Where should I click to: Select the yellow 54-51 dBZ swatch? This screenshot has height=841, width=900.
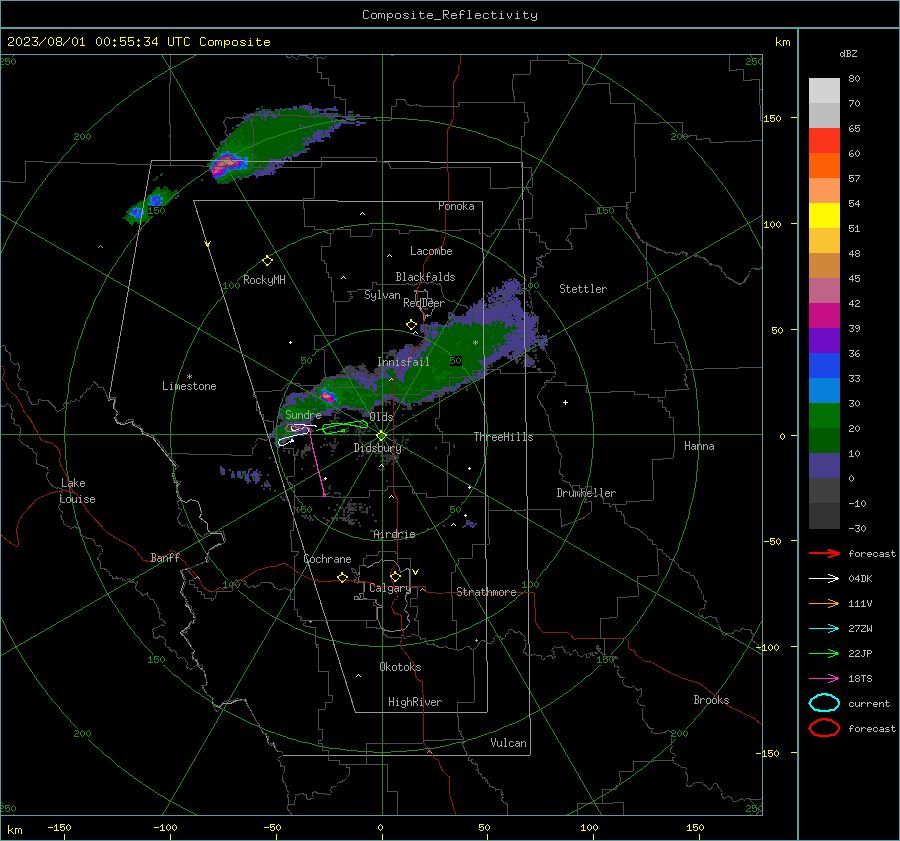[x=824, y=216]
